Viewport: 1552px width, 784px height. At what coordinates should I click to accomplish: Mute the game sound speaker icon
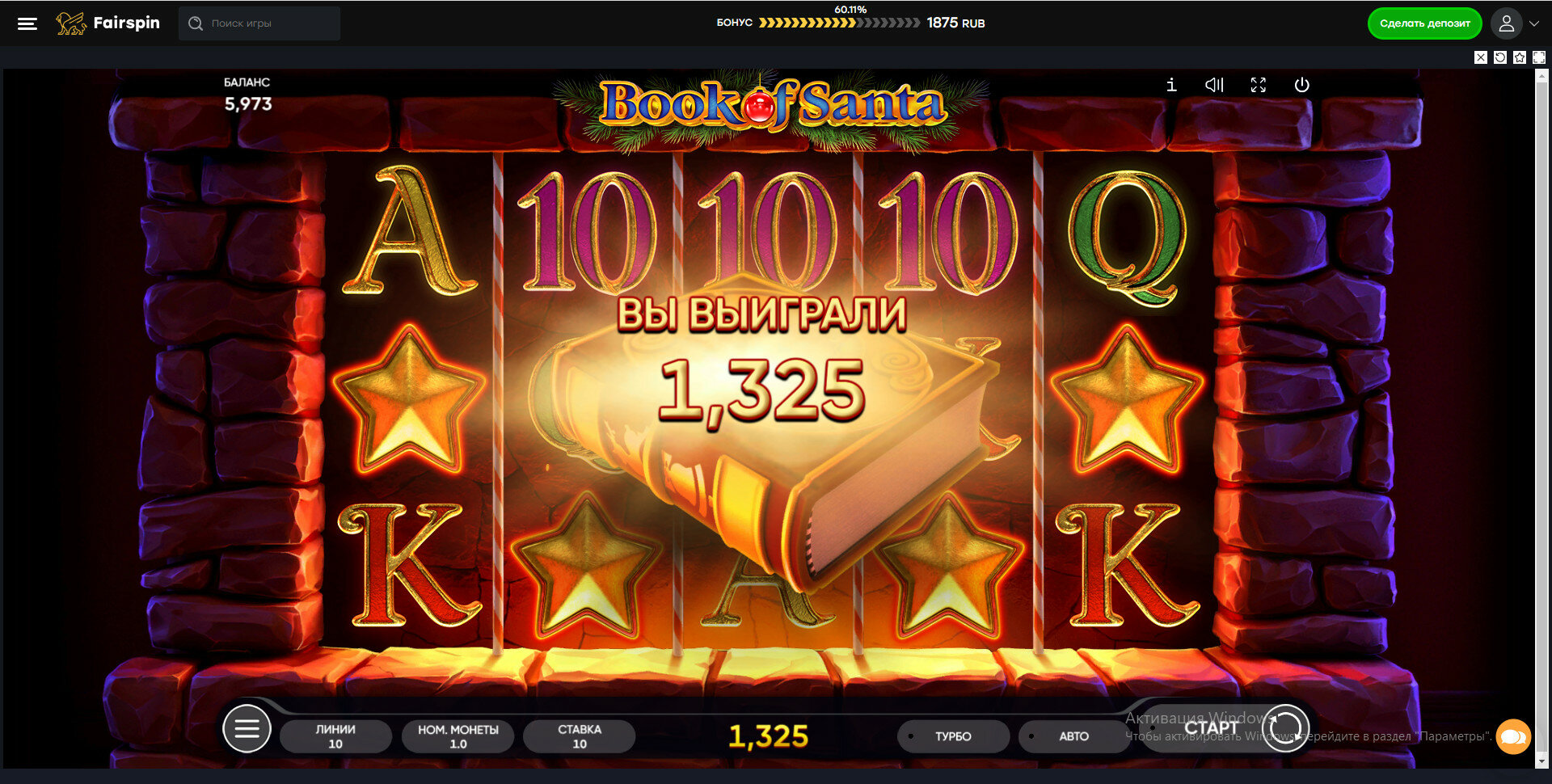click(x=1214, y=85)
